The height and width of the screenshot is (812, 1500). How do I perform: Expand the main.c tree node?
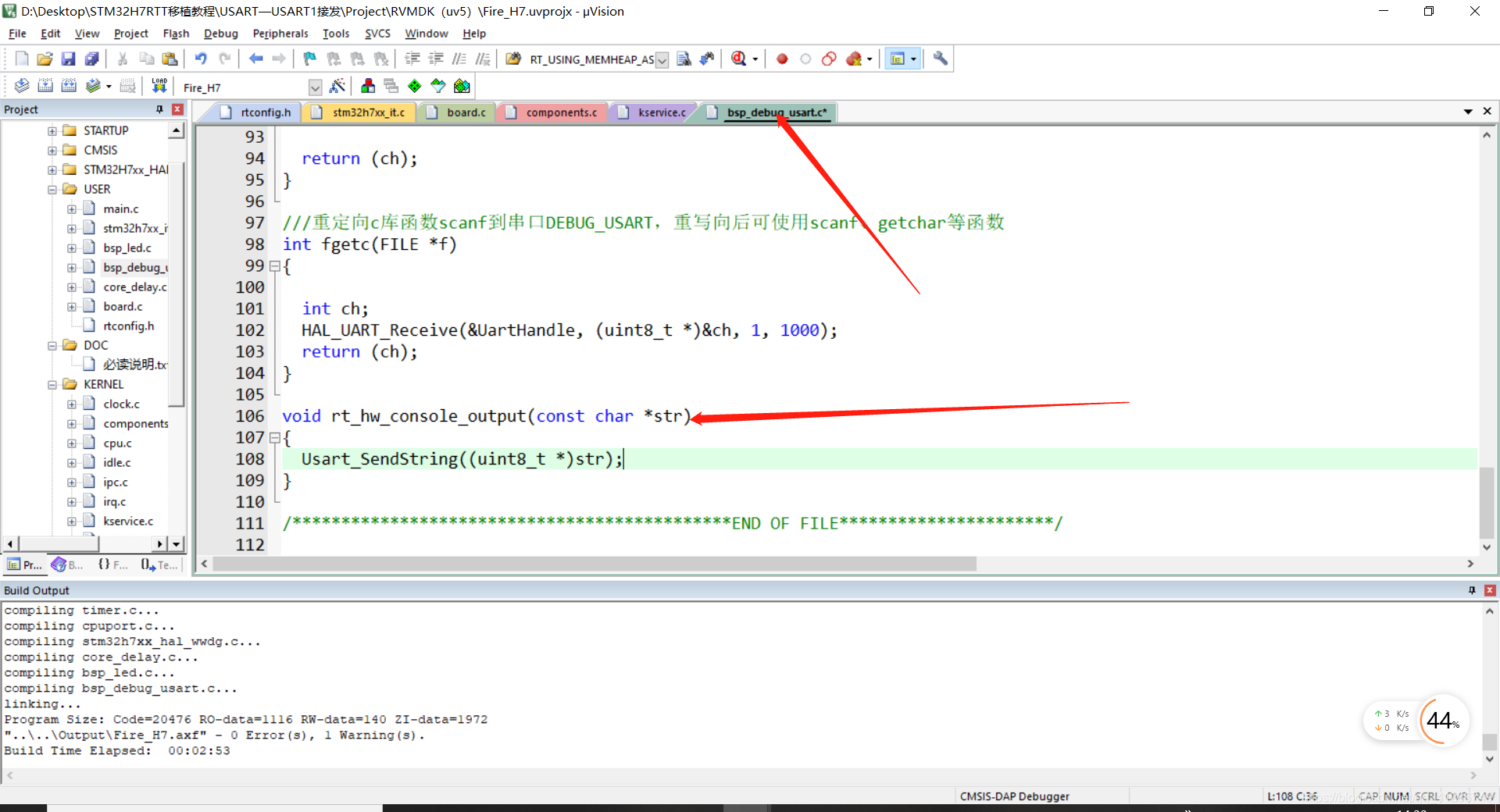[x=72, y=208]
